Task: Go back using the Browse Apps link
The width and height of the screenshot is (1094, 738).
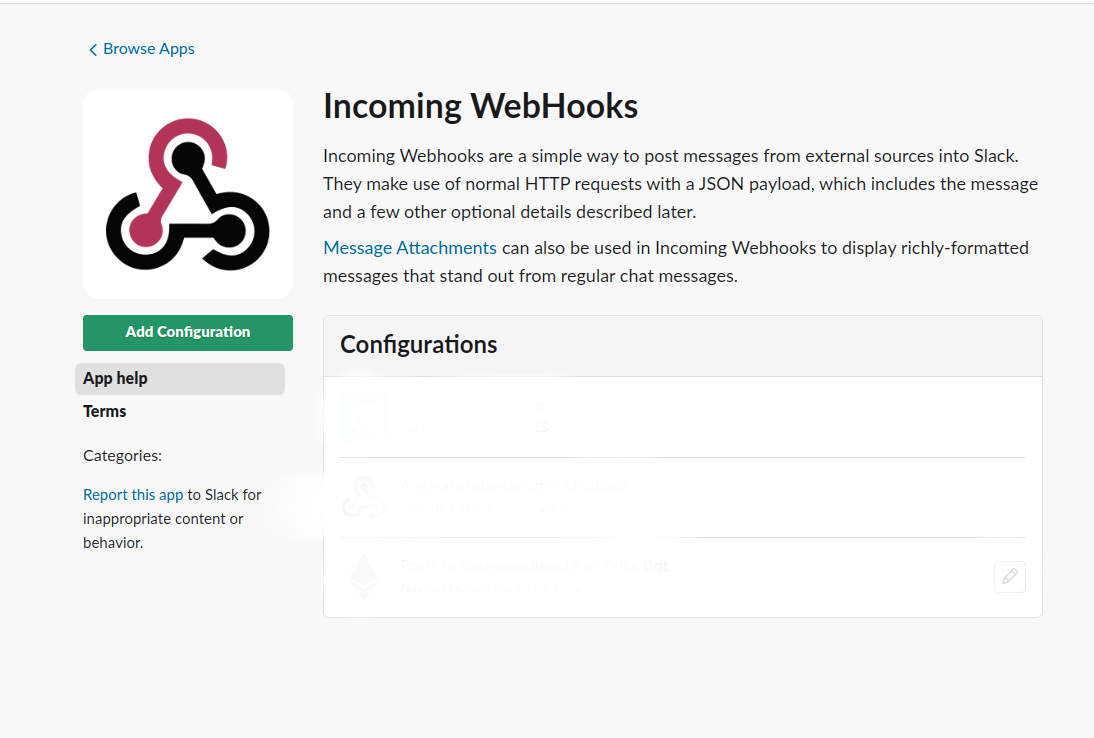Action: (148, 49)
